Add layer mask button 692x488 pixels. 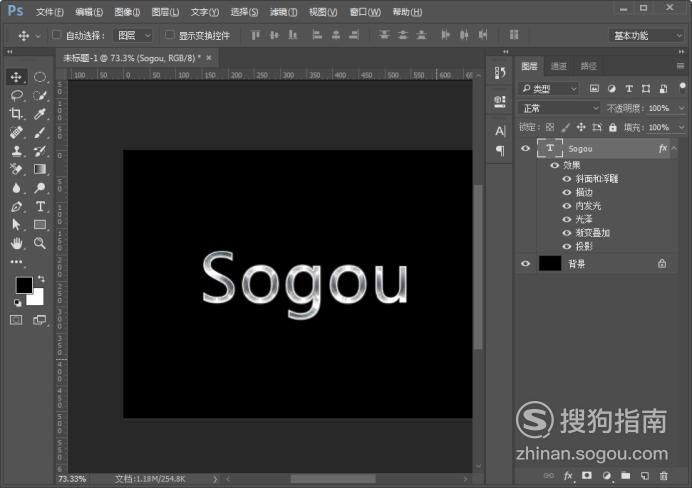[587, 476]
